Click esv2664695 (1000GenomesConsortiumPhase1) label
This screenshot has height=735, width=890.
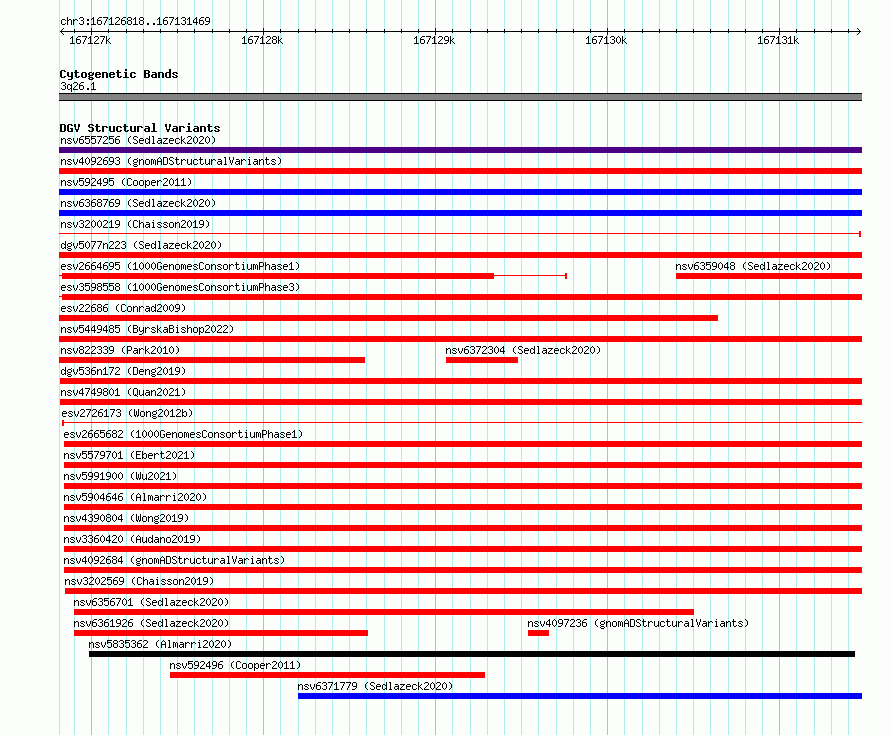click(180, 266)
